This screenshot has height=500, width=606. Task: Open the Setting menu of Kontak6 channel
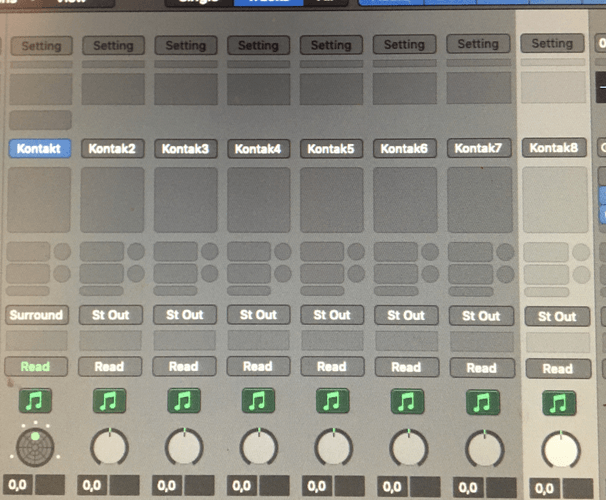point(405,44)
